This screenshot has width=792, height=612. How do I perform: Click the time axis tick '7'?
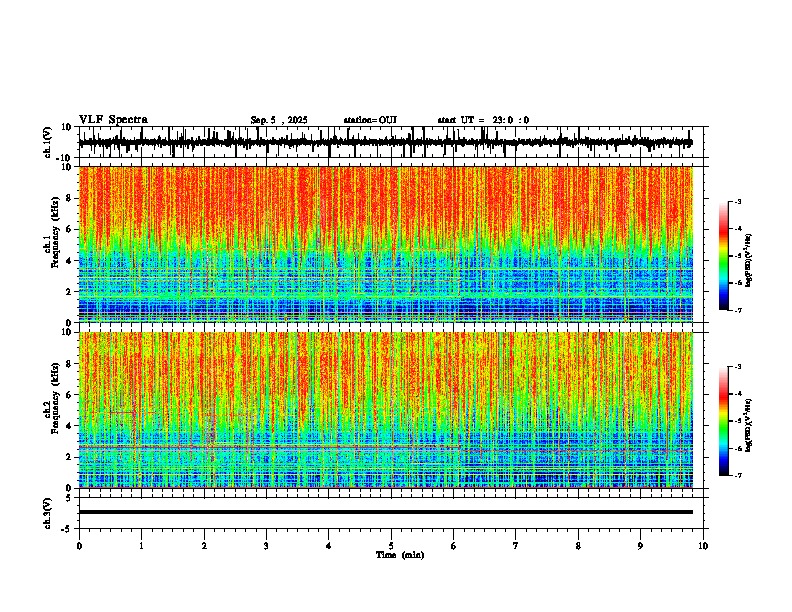[516, 546]
